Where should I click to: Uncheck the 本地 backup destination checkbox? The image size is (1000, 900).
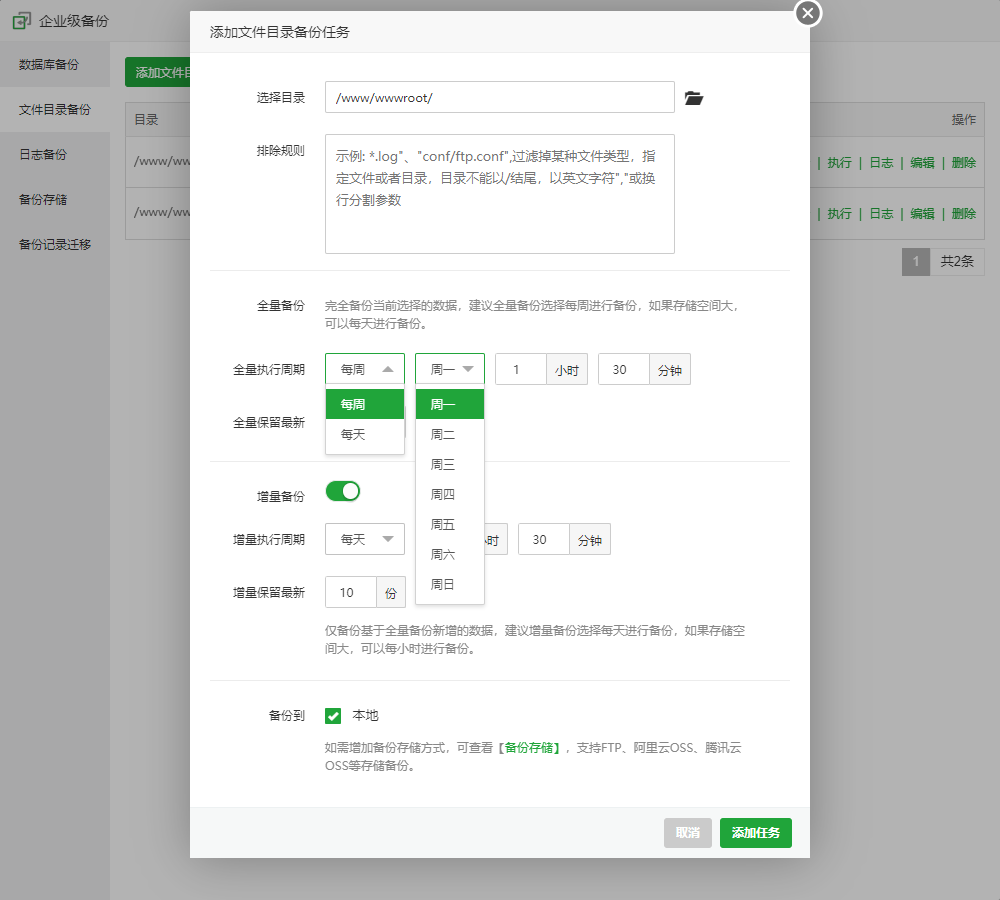coord(334,716)
